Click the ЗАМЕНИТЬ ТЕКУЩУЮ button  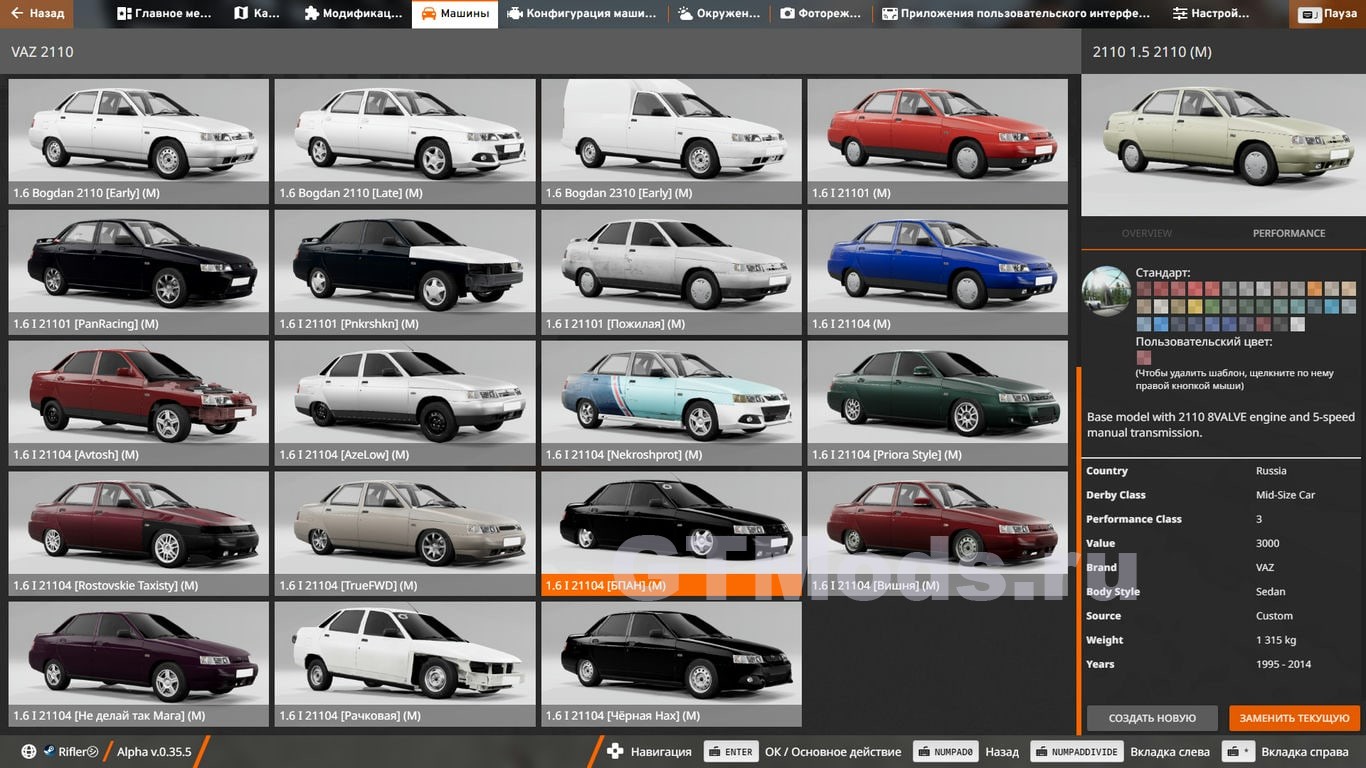pos(1295,718)
